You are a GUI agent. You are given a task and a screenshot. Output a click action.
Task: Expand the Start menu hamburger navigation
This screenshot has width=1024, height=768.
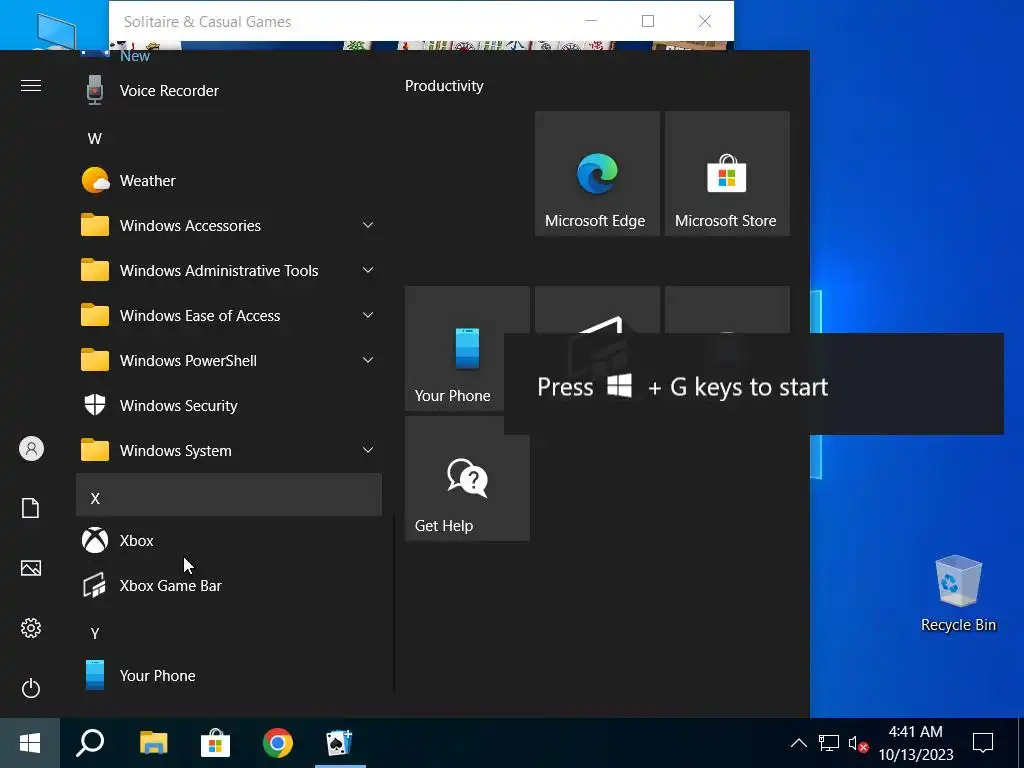31,86
